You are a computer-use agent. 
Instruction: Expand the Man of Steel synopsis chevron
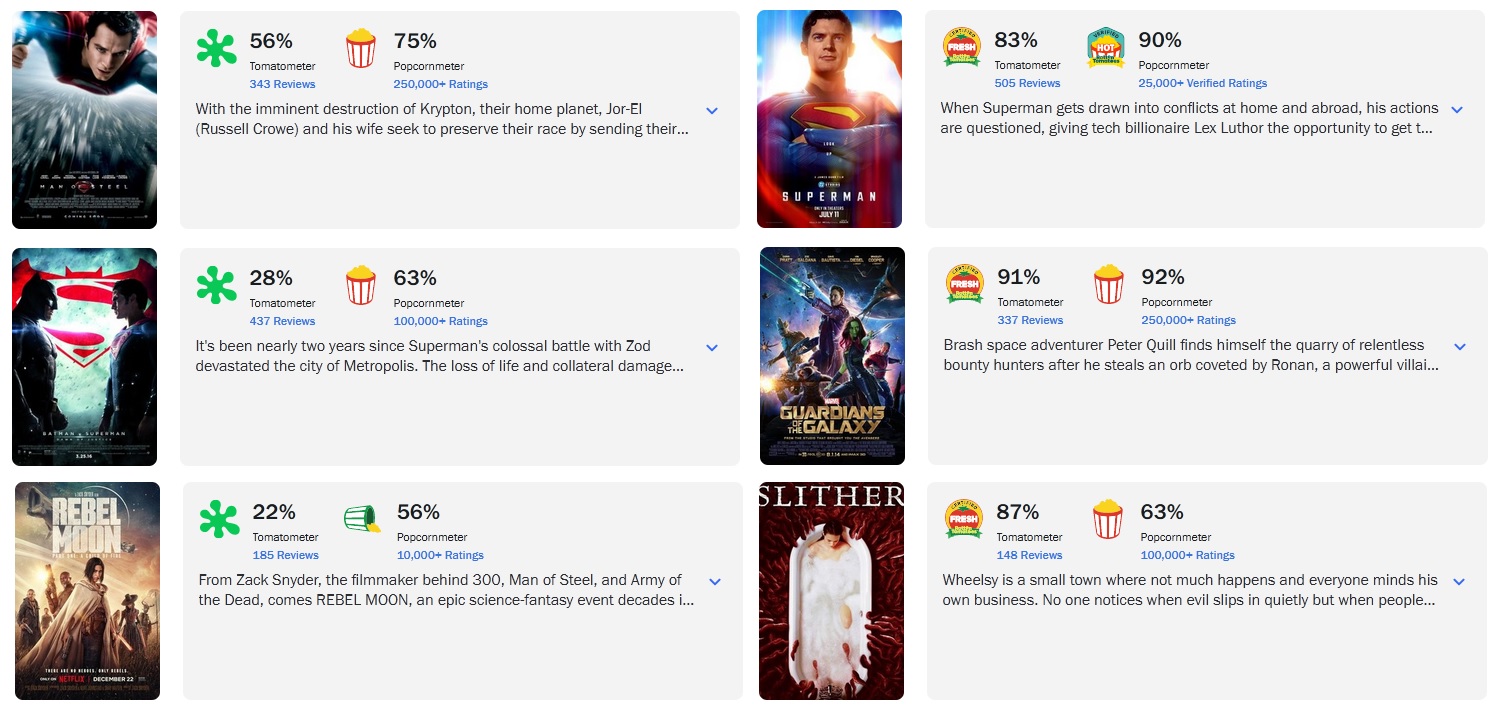pos(712,111)
